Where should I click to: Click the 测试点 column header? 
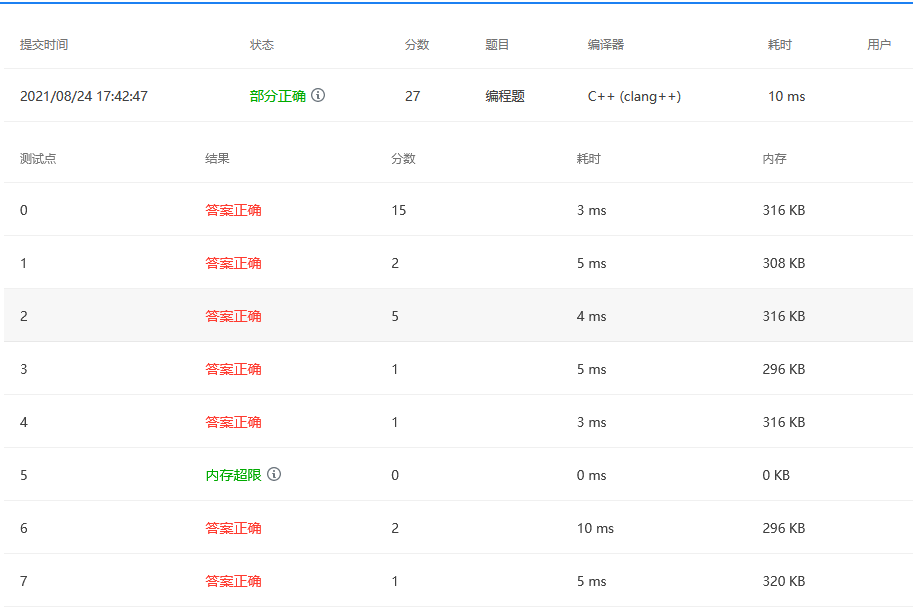pyautogui.click(x=38, y=158)
